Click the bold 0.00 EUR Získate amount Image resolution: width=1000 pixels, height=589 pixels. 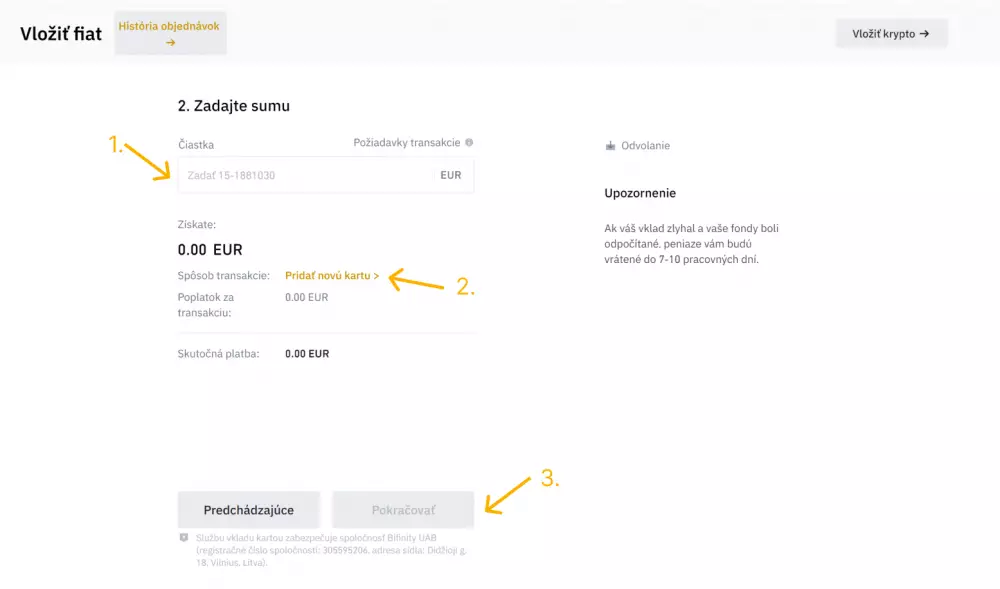pyautogui.click(x=210, y=250)
